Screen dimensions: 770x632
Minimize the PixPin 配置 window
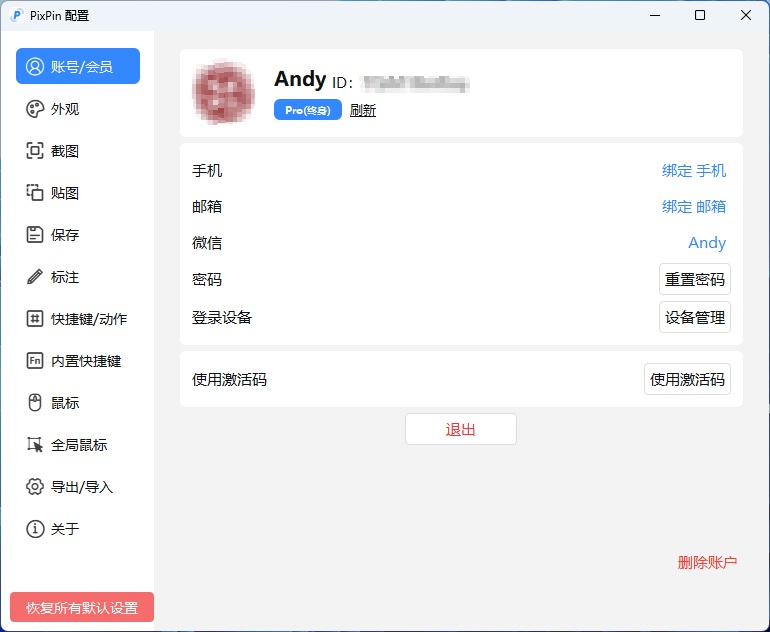pos(655,15)
